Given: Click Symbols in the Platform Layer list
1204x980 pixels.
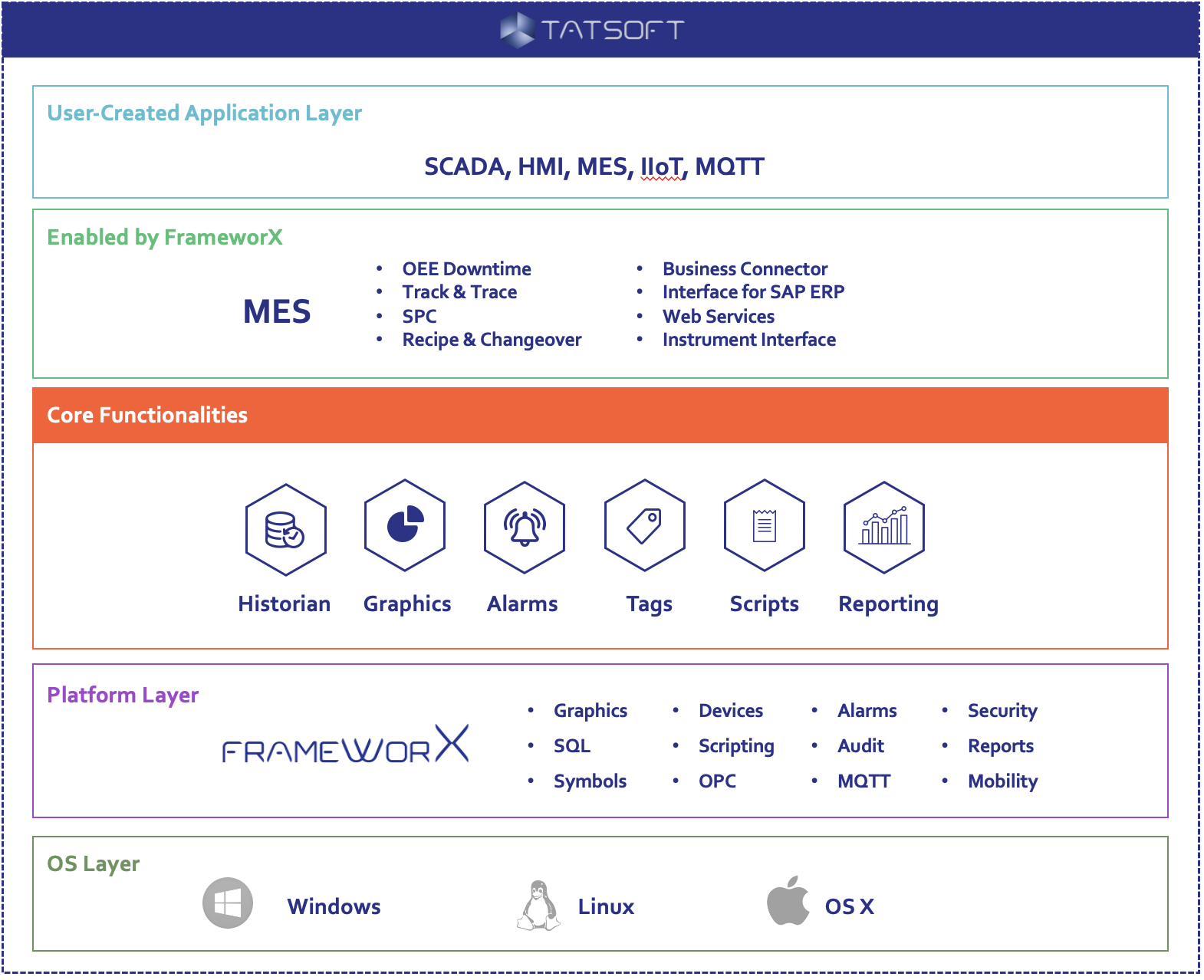Looking at the screenshot, I should (590, 781).
